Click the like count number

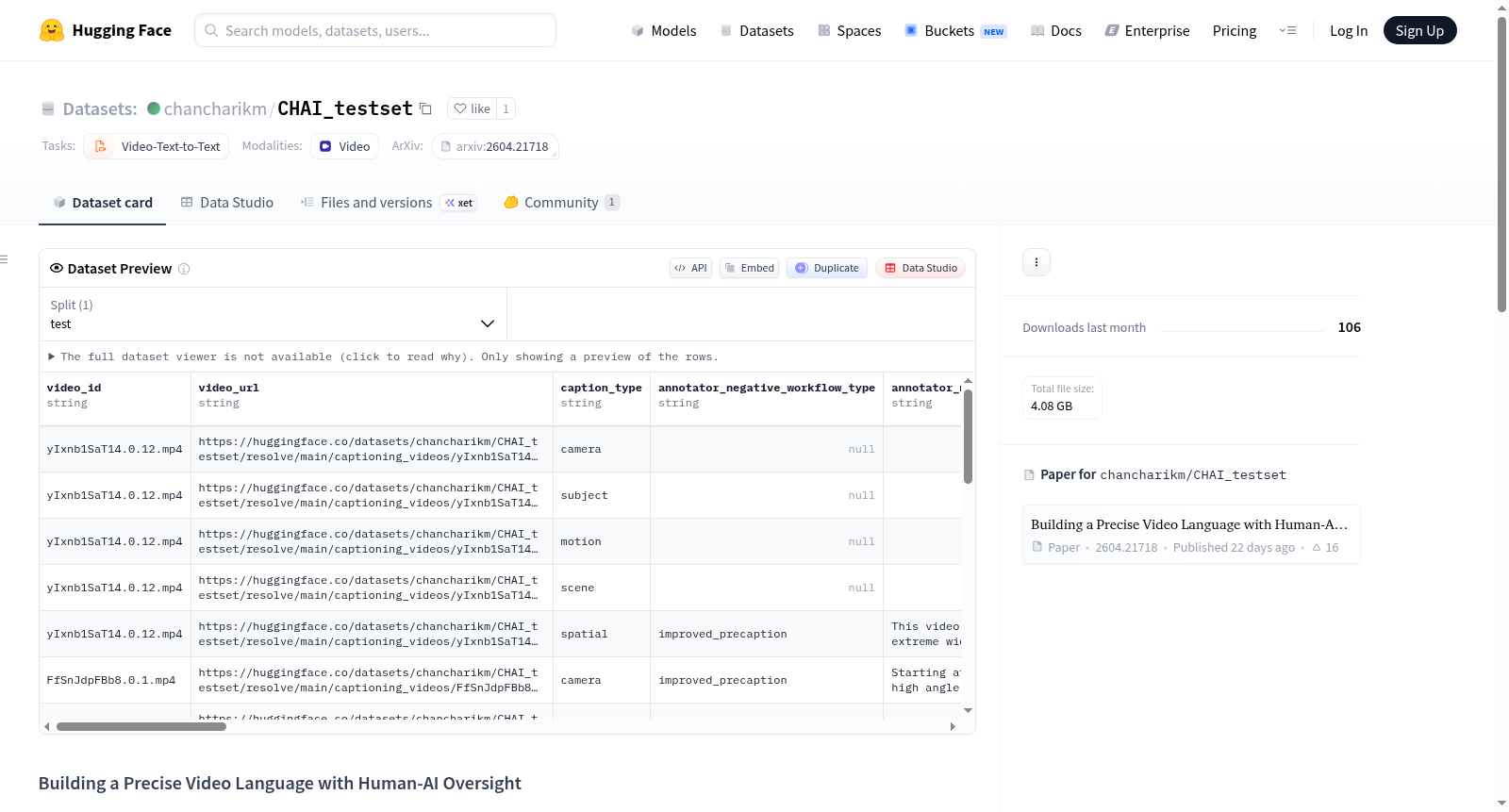tap(506, 108)
